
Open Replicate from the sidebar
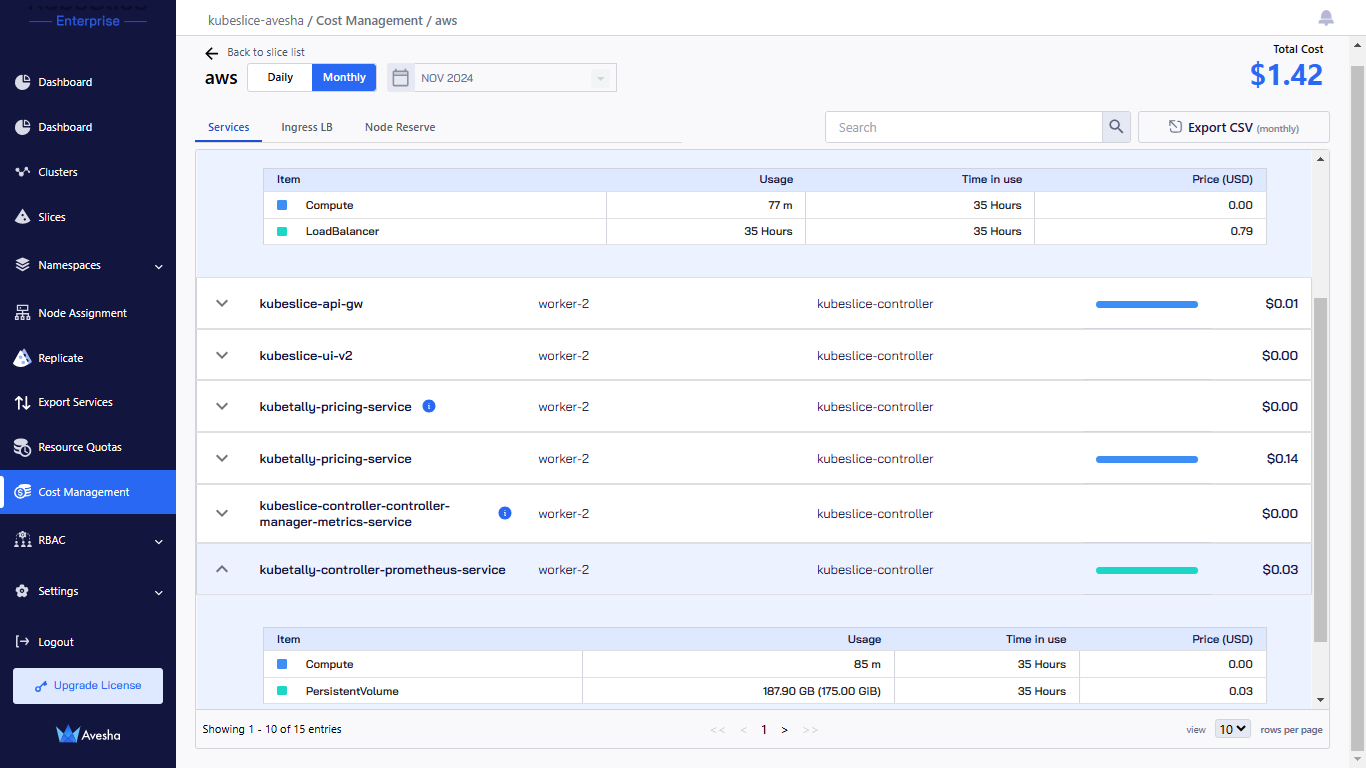[x=60, y=358]
